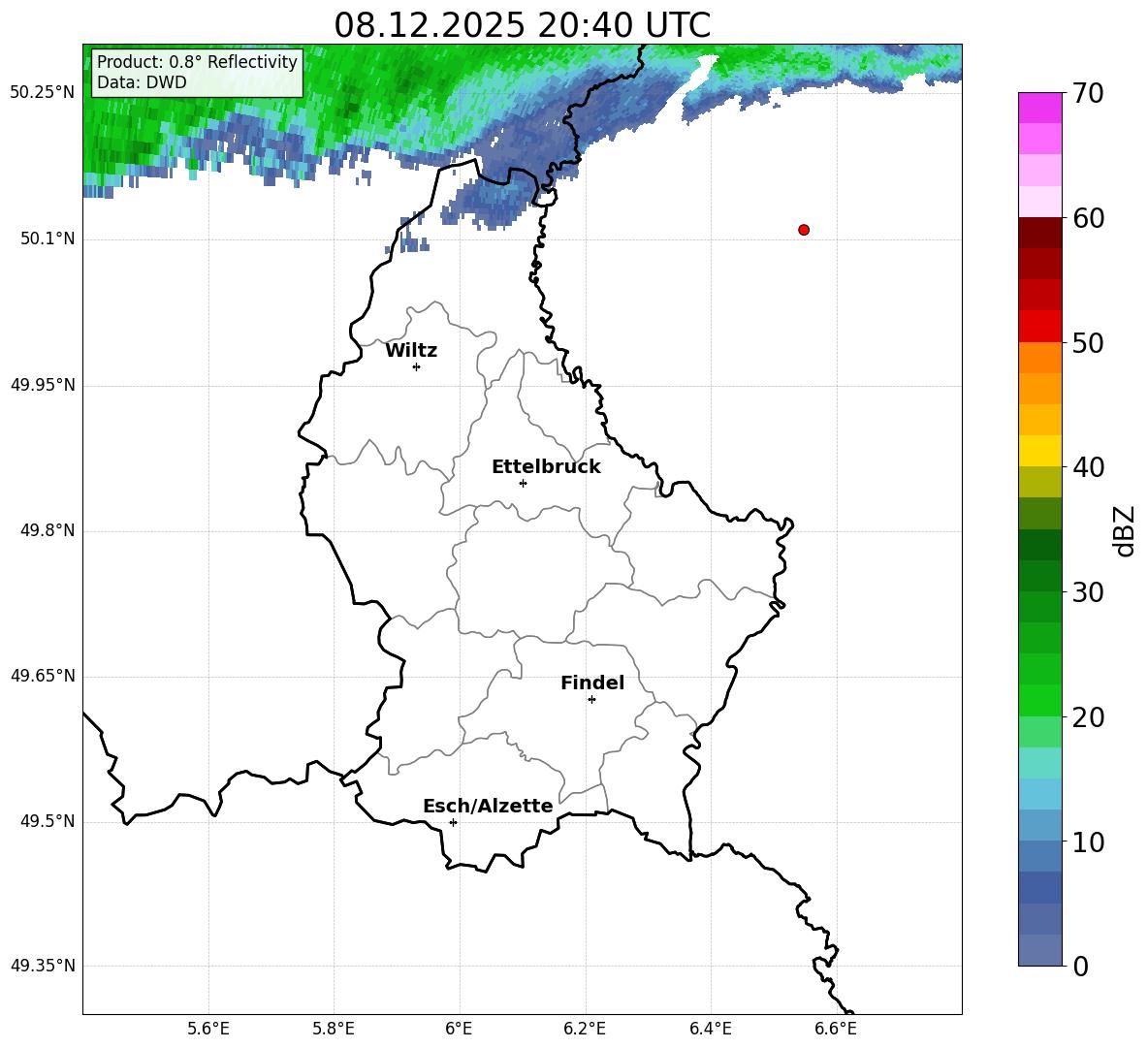Click the 49.35°N latitude label
This screenshot has height=1048, width=1148.
(x=44, y=966)
